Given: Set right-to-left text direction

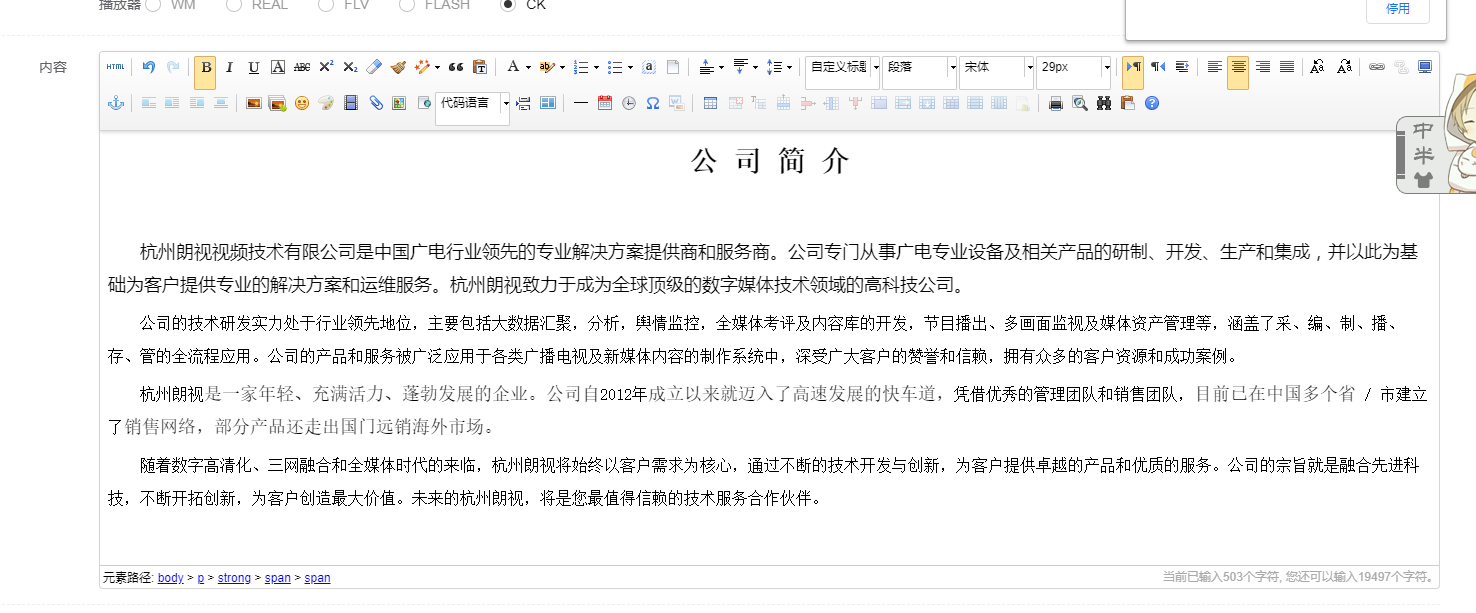Looking at the screenshot, I should tap(1158, 67).
